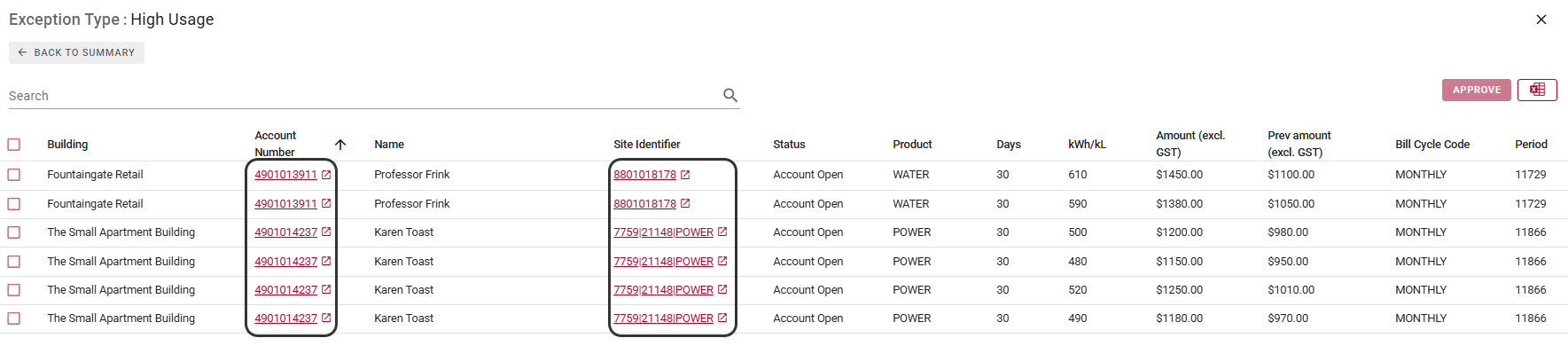Open external link icon for site in $1150.00 row
The image size is (1568, 346).
(722, 262)
